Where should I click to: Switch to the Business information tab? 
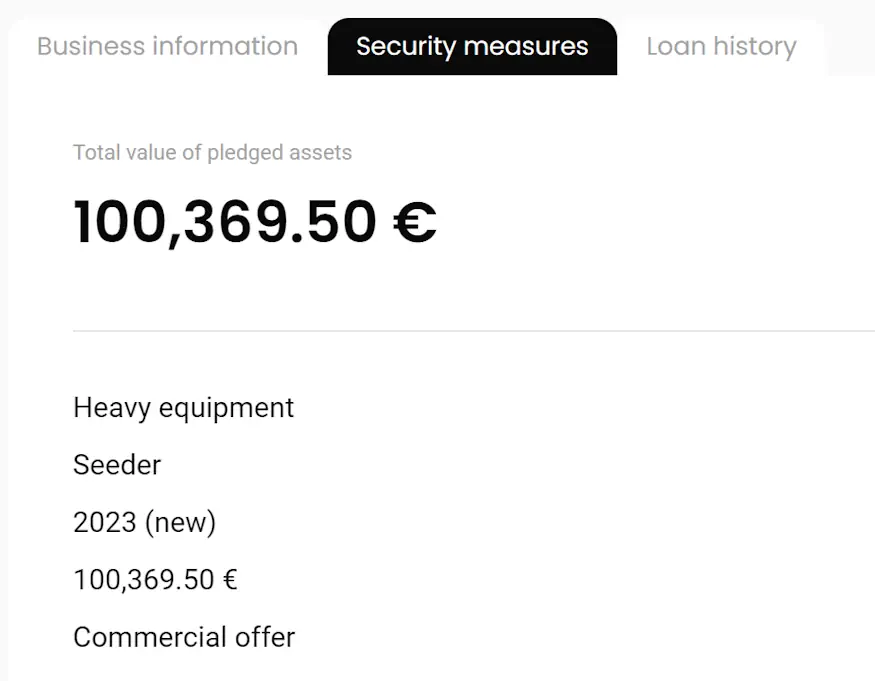pyautogui.click(x=167, y=47)
